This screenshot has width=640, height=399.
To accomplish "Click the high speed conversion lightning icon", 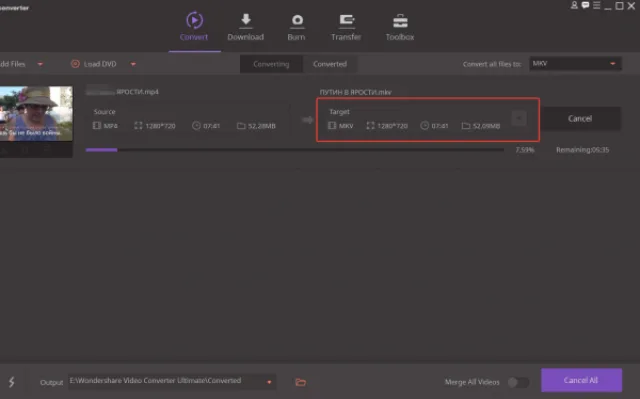I will (11, 382).
